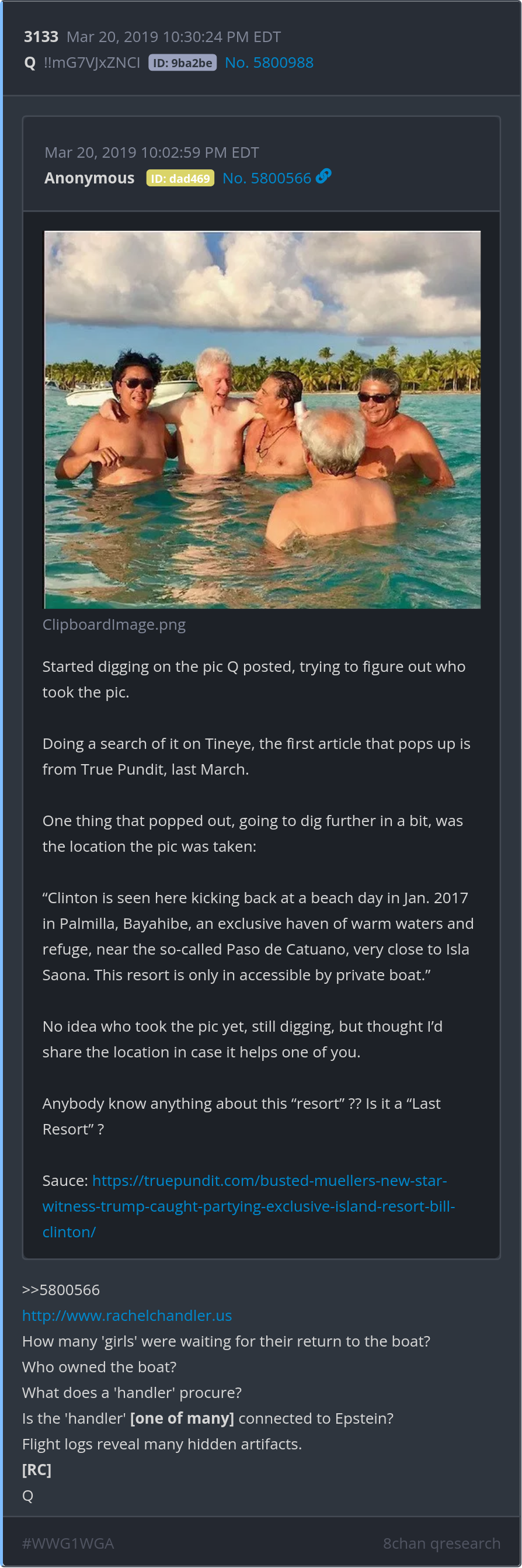Click the gray ID: 9ba2be badge
The image size is (522, 1568).
pyautogui.click(x=183, y=63)
